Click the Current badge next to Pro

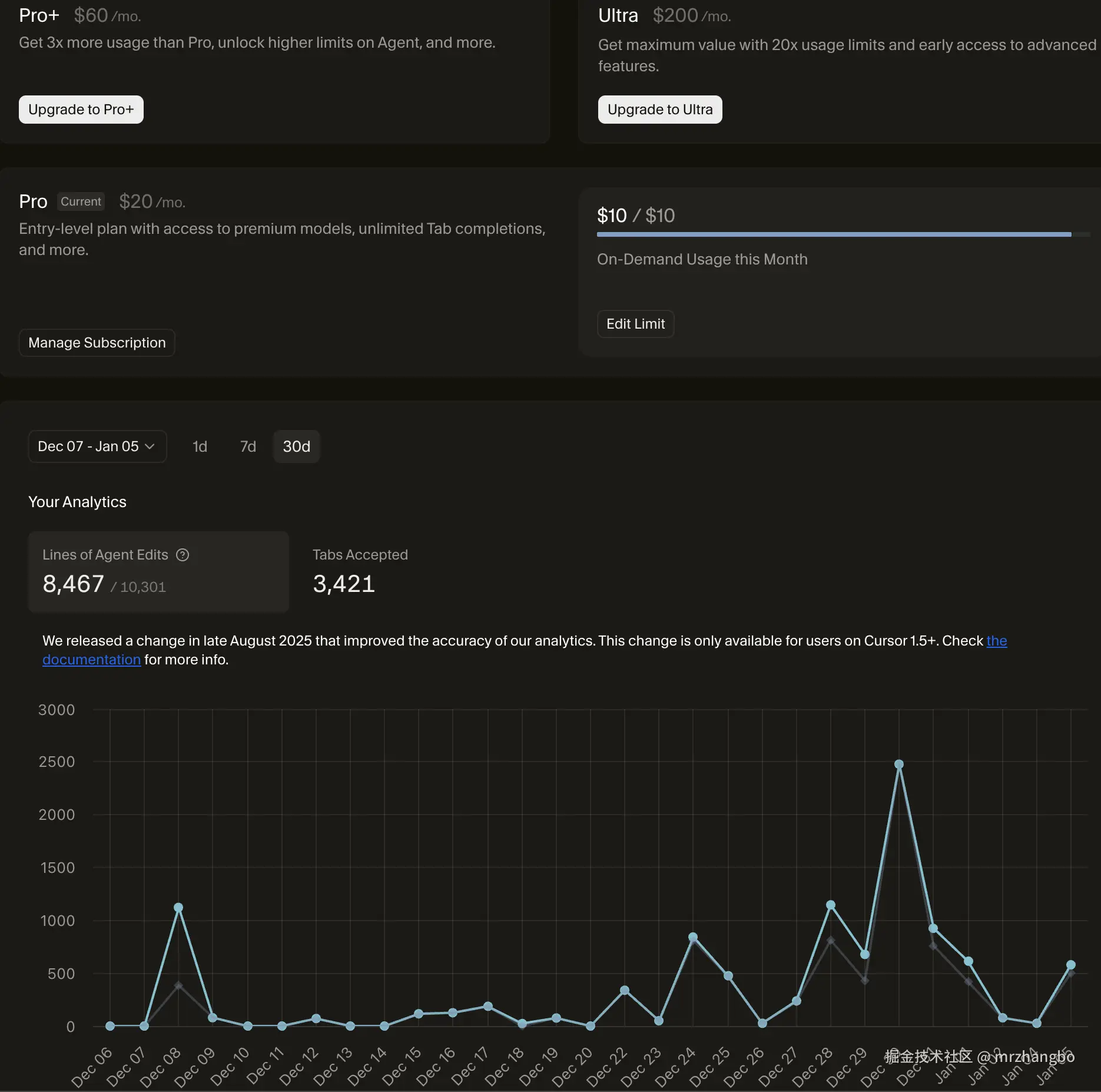[x=81, y=201]
